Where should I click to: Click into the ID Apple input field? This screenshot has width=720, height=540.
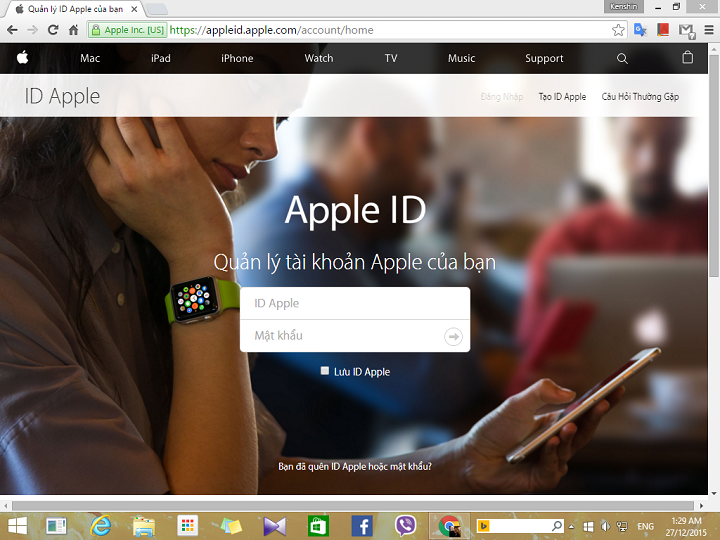(x=355, y=303)
